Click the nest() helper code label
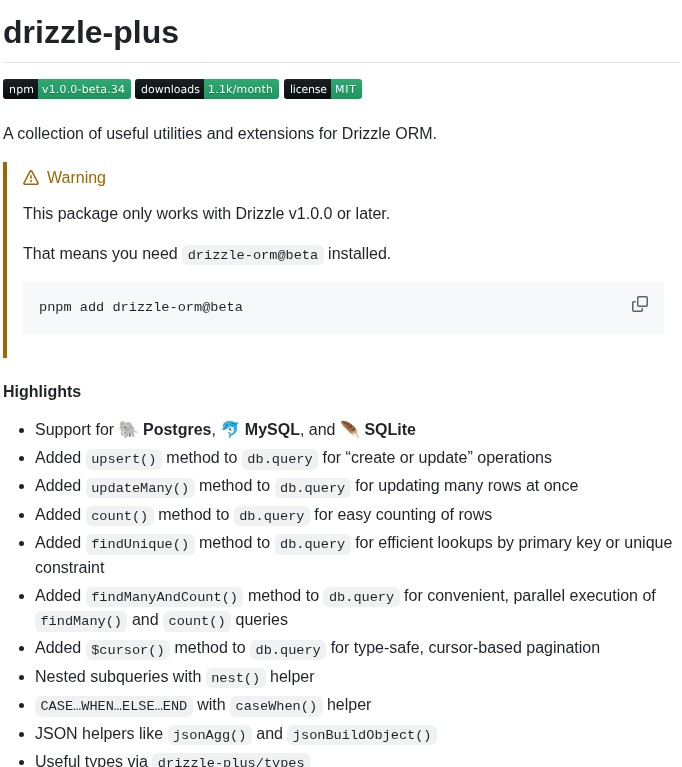The height and width of the screenshot is (767, 682). click(x=235, y=678)
